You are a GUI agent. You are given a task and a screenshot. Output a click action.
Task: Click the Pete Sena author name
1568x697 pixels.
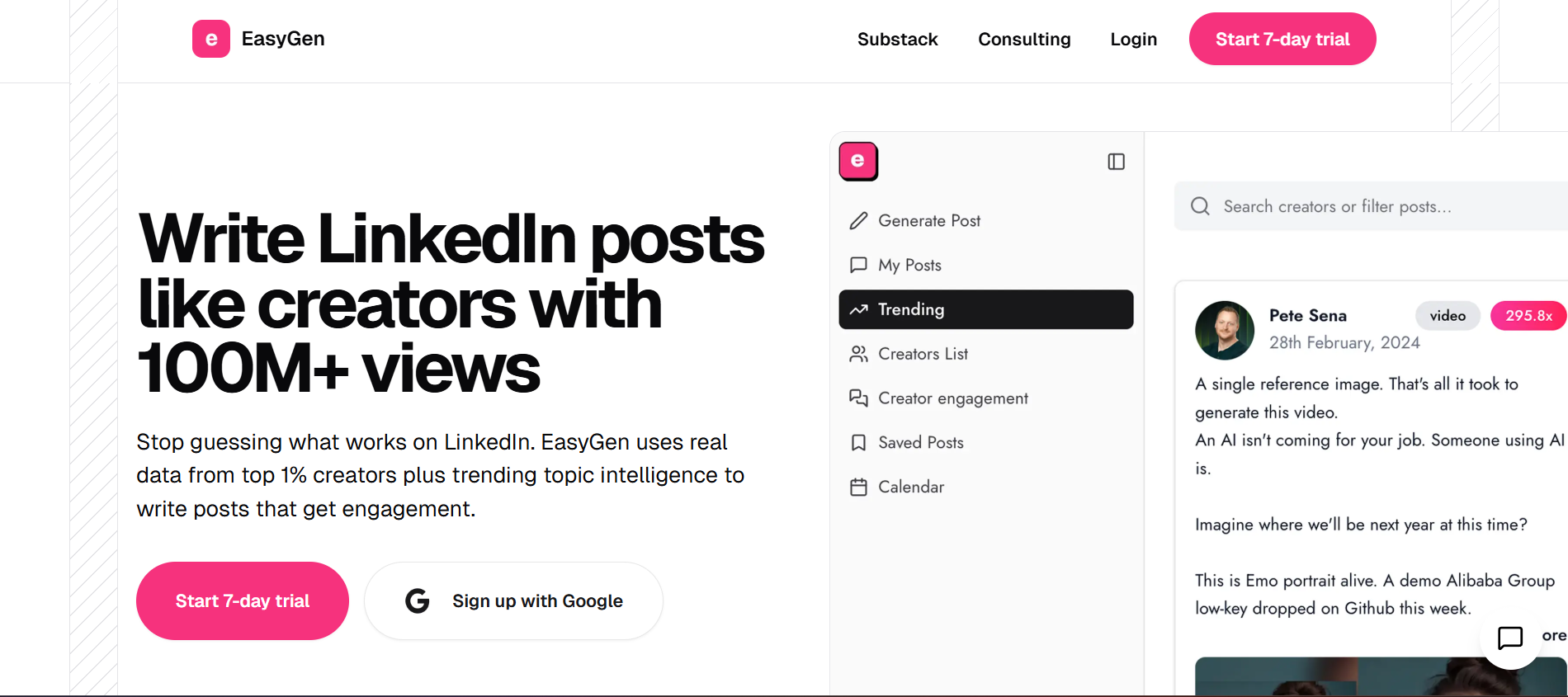[x=1308, y=316]
